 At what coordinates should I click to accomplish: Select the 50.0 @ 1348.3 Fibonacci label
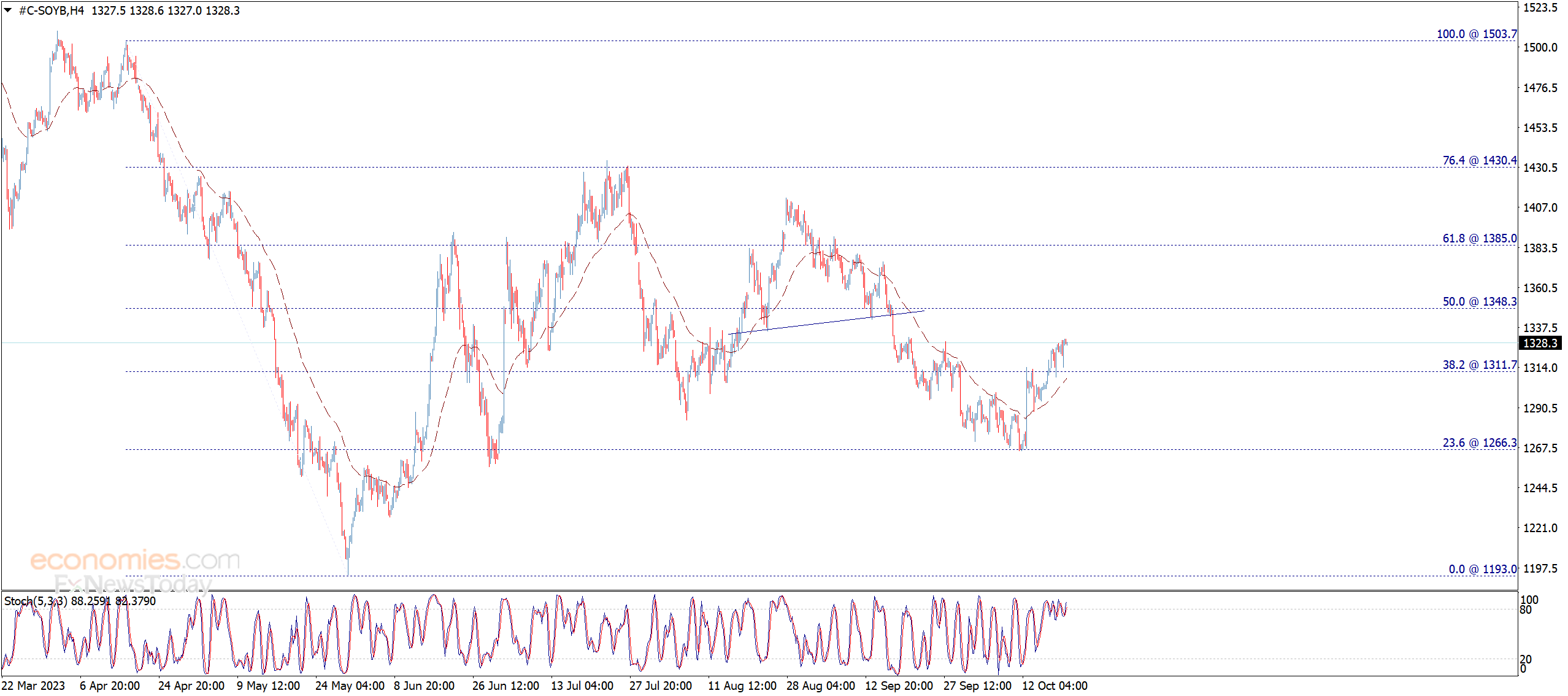click(x=1480, y=301)
